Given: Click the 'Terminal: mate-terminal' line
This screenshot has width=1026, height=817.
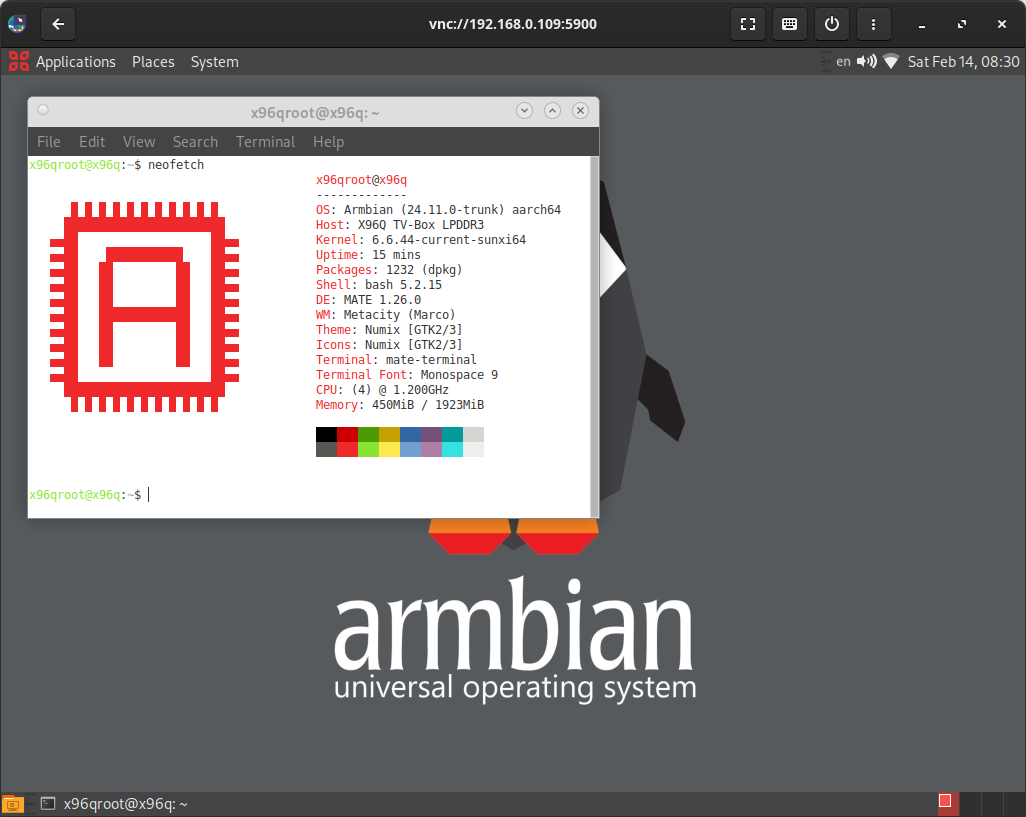Looking at the screenshot, I should [397, 360].
